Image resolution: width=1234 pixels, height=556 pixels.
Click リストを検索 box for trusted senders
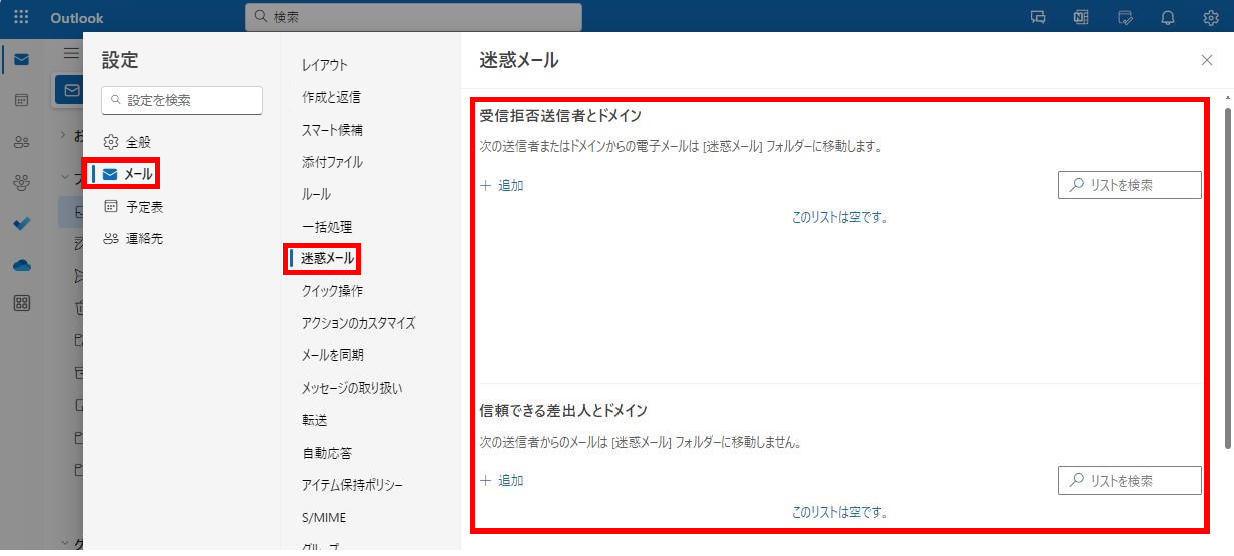click(x=1130, y=480)
